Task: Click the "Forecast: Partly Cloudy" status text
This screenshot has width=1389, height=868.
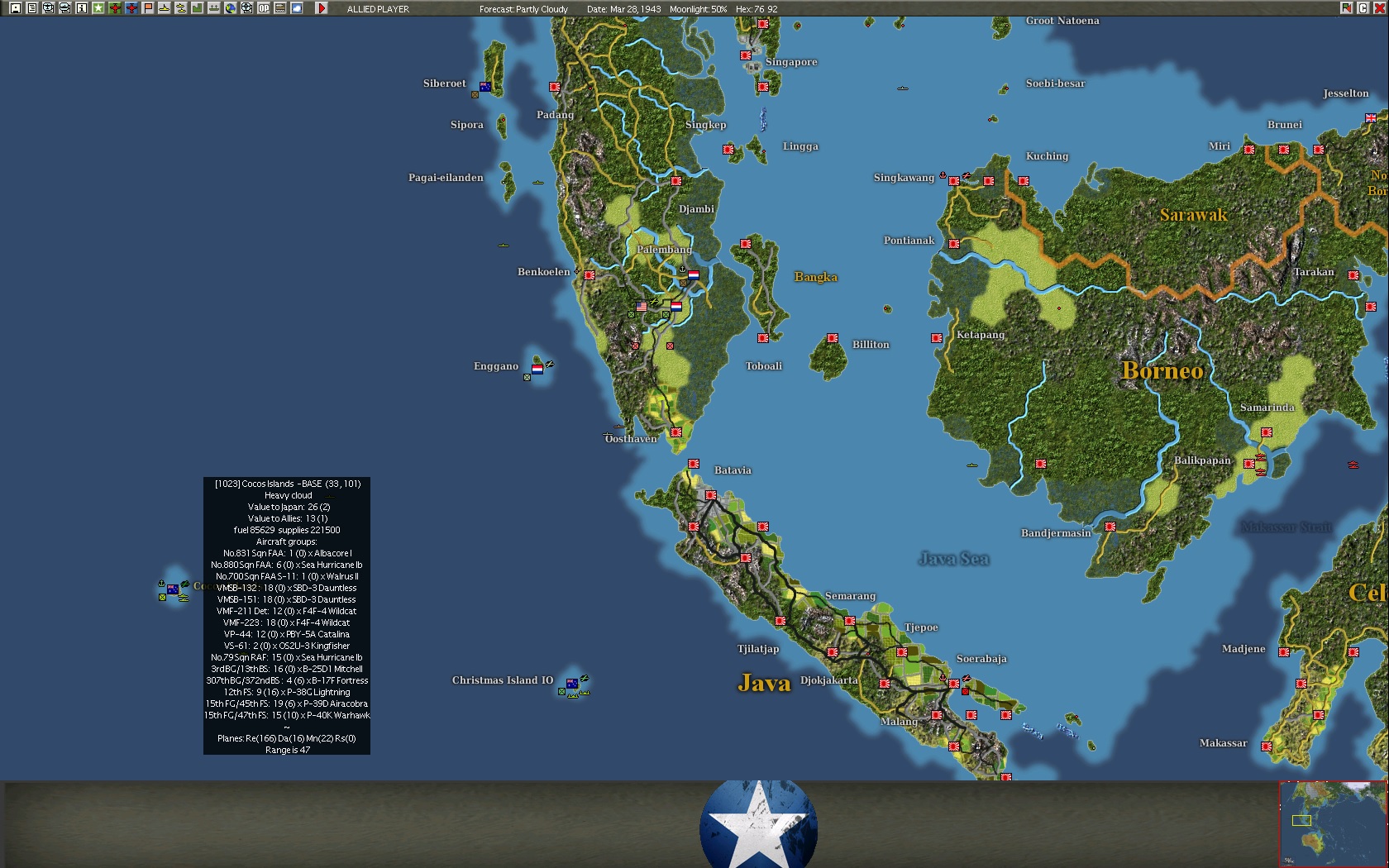Action: click(523, 9)
